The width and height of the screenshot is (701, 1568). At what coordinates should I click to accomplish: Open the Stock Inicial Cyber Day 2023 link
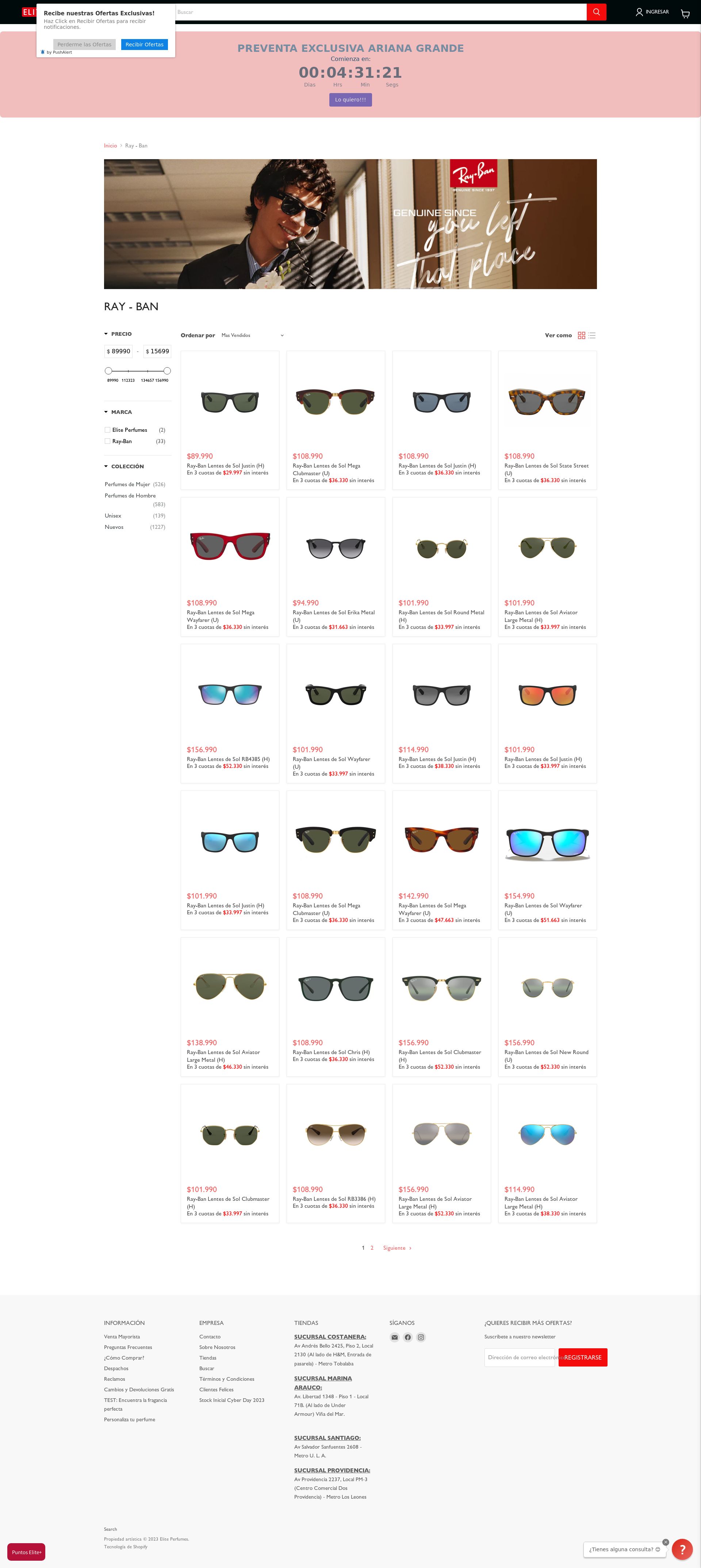(x=231, y=1400)
